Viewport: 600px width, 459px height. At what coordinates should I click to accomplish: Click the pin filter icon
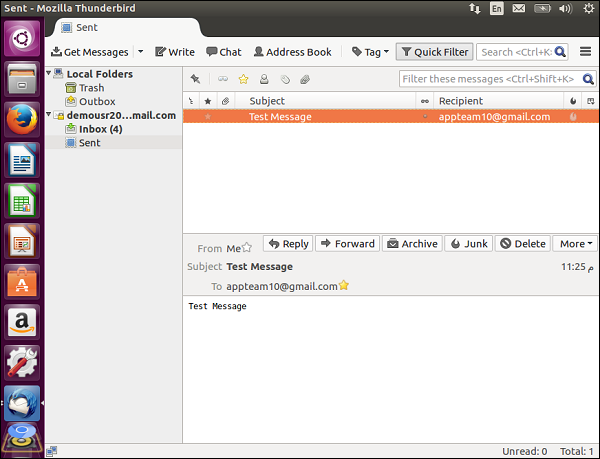tap(195, 79)
